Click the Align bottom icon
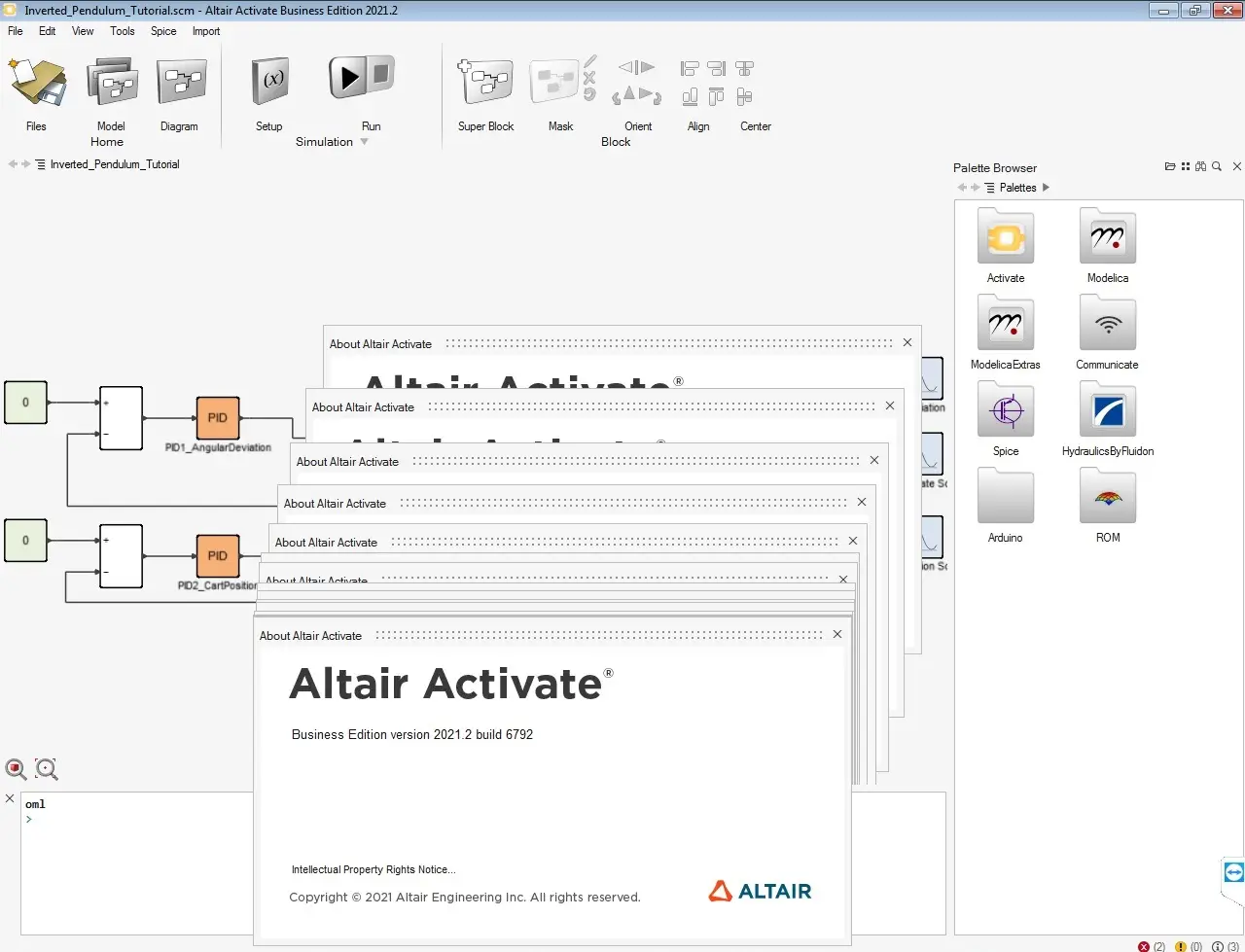This screenshot has width=1245, height=952. tap(690, 96)
